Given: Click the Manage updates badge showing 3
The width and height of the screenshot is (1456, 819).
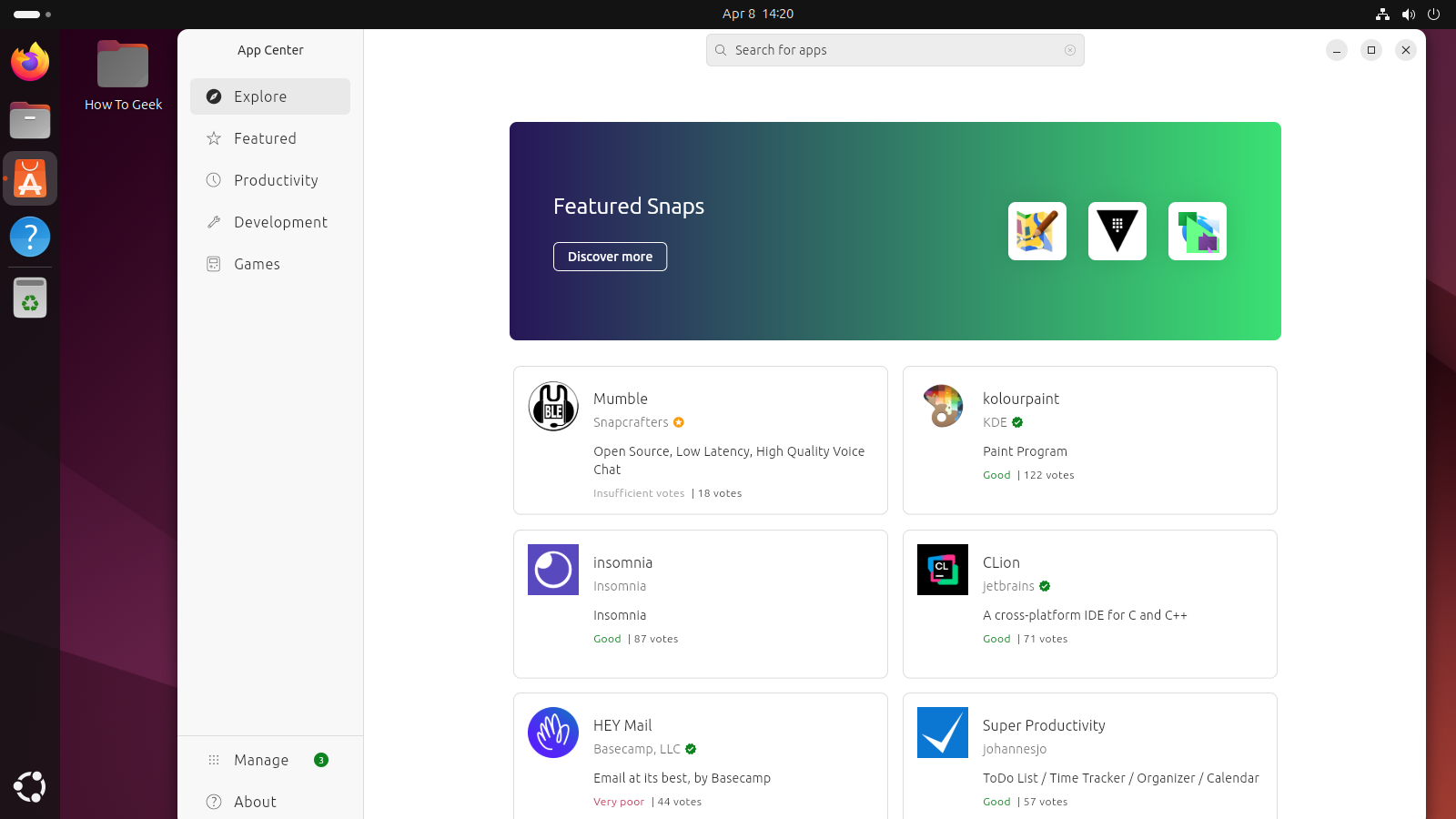Looking at the screenshot, I should click(x=321, y=760).
